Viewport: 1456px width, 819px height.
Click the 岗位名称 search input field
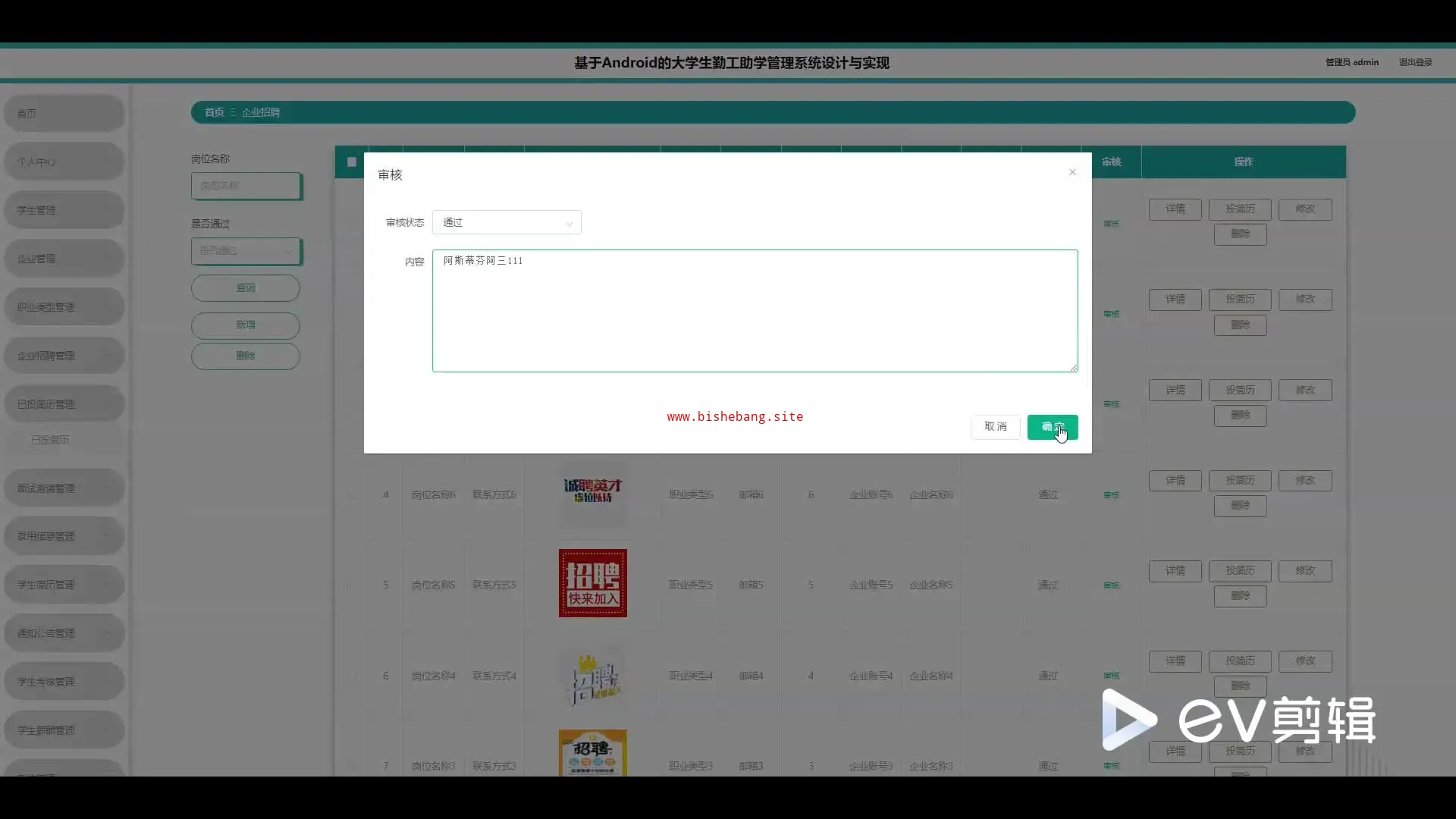[246, 186]
